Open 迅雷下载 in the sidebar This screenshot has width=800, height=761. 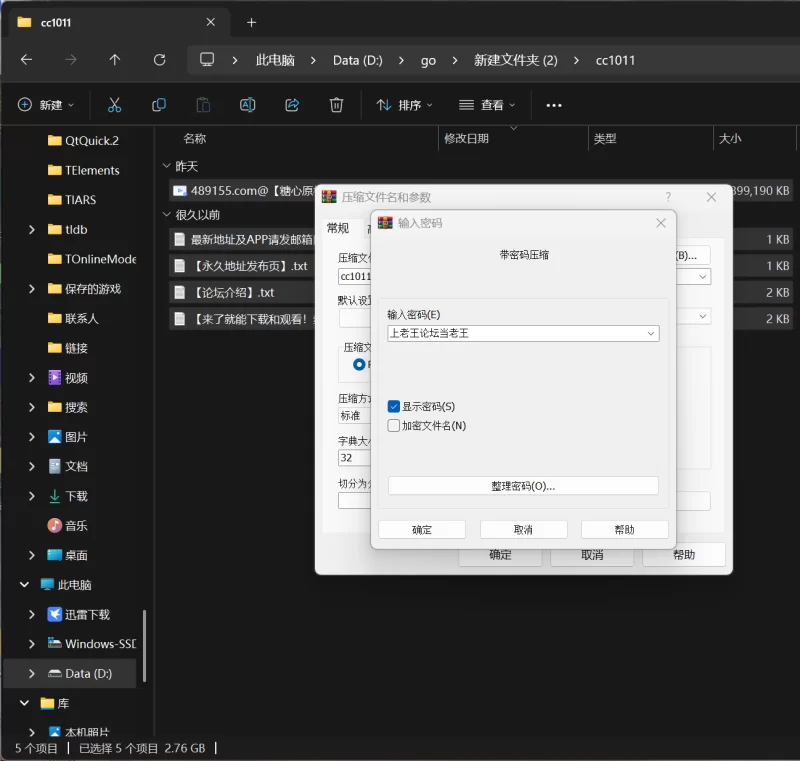coord(79,615)
